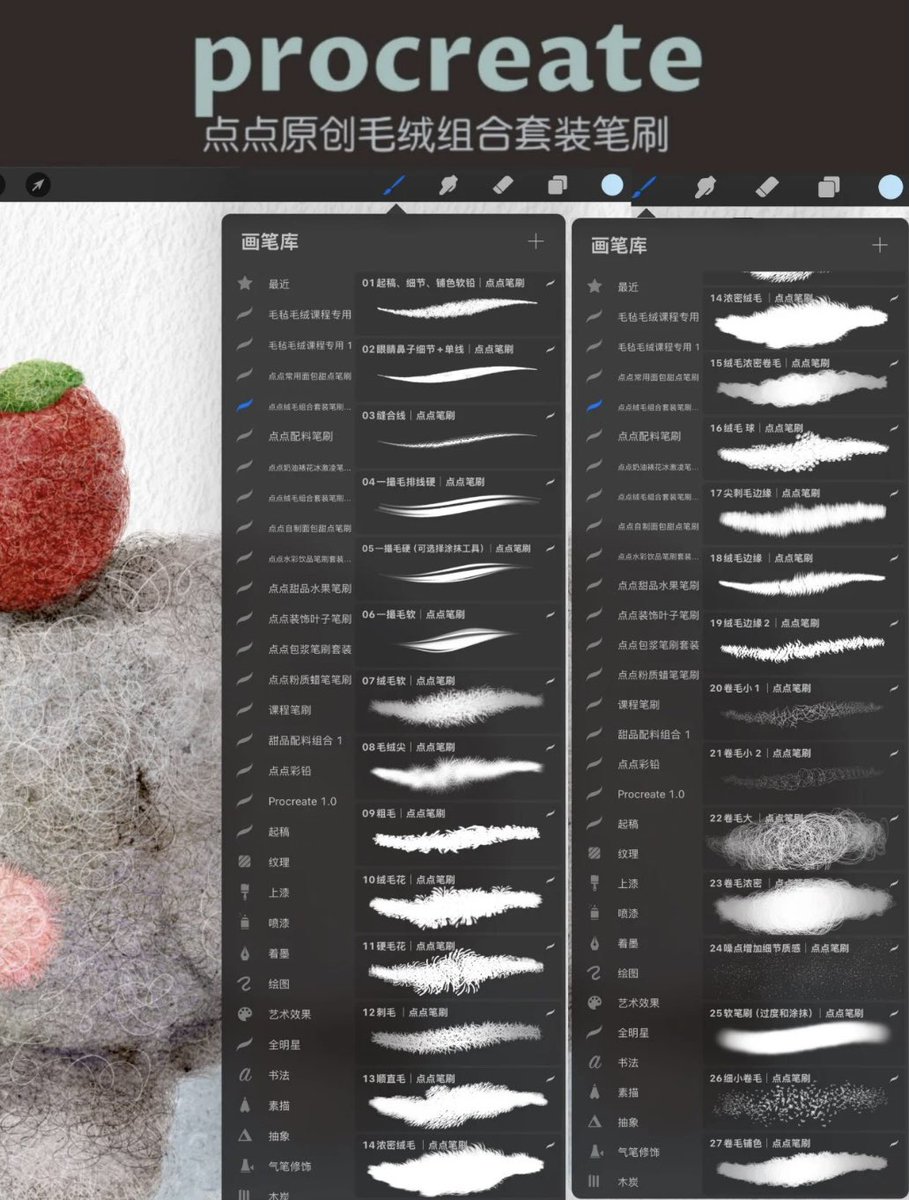The width and height of the screenshot is (909, 1200).
Task: Choose brush 05一撮毛硬
Action: tap(460, 568)
